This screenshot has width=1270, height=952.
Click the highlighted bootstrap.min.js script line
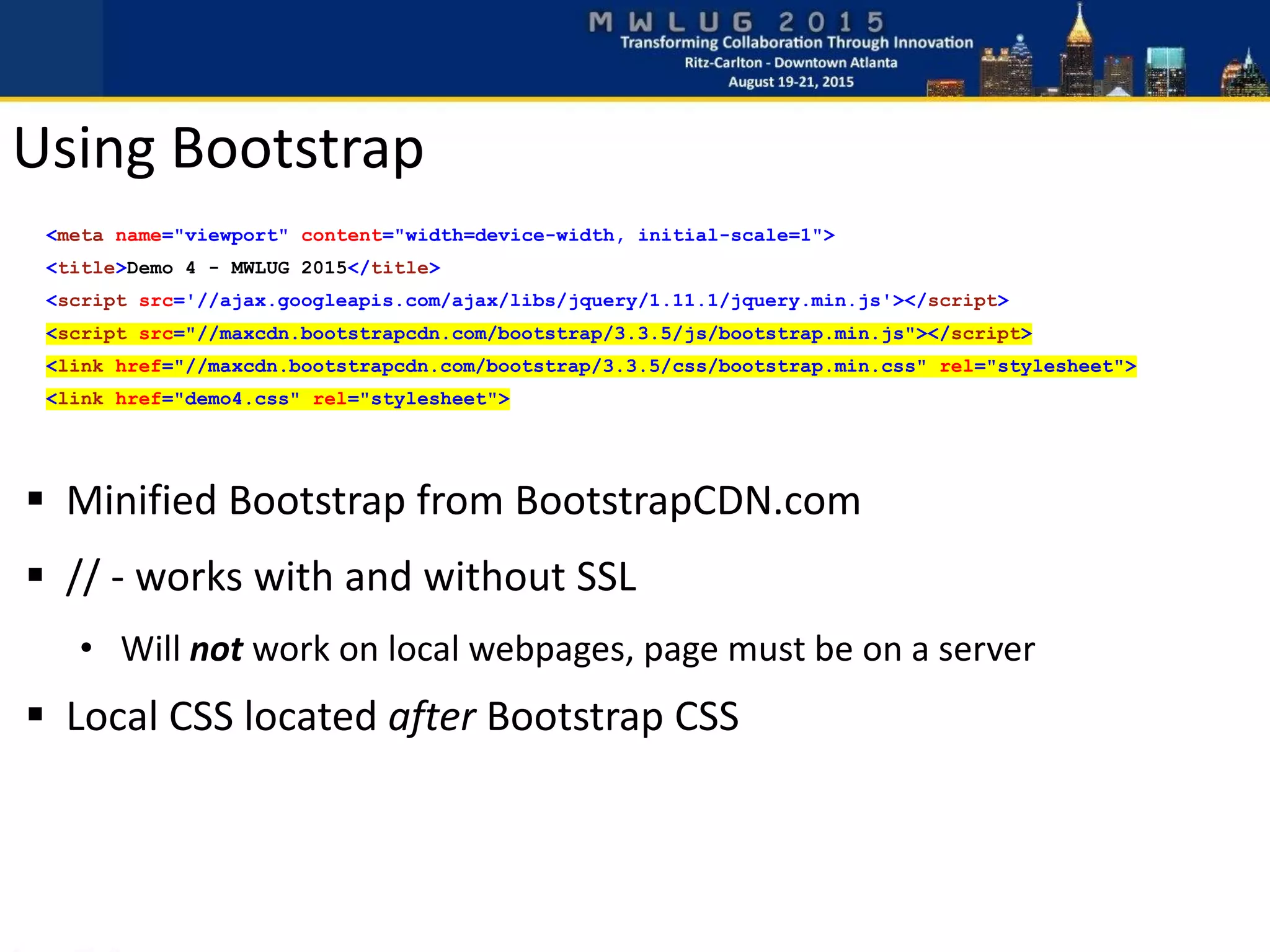pyautogui.click(x=539, y=333)
